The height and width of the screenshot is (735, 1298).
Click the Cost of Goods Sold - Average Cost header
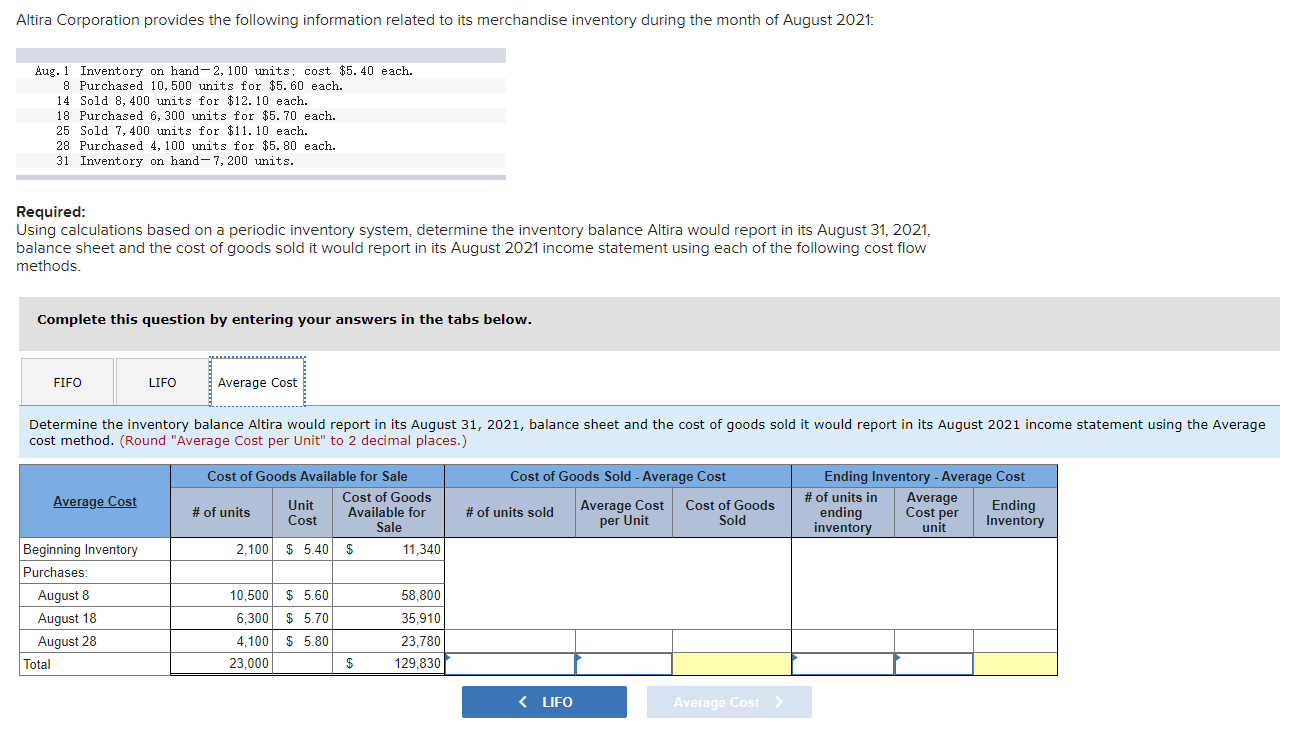coord(618,476)
